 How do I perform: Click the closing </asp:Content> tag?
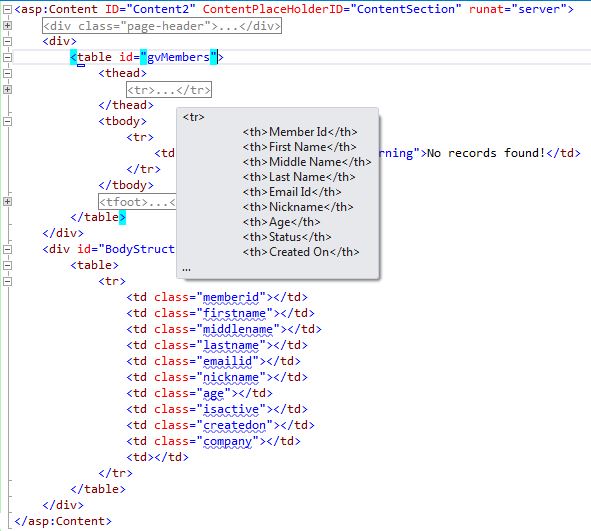point(63,521)
